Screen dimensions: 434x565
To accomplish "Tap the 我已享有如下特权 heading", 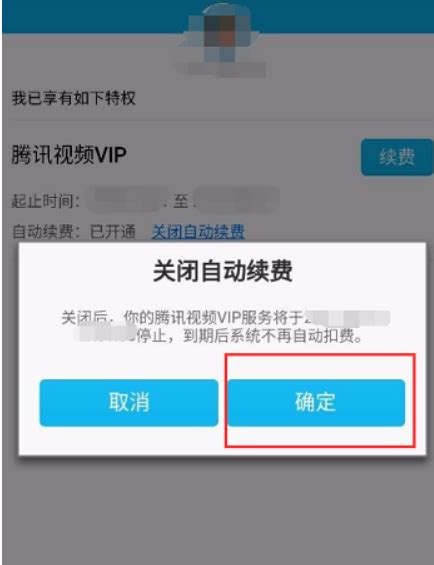I will [x=74, y=98].
